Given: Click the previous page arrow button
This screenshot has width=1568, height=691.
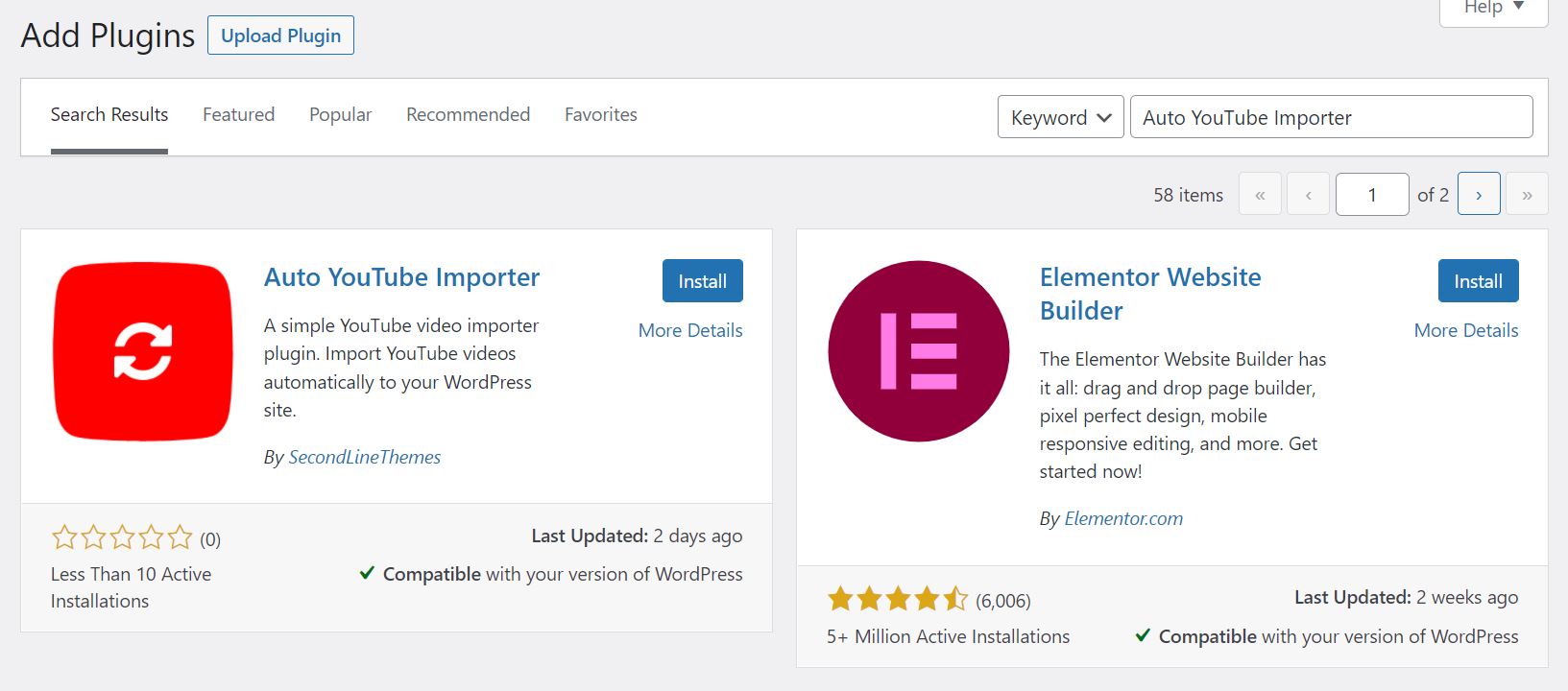Looking at the screenshot, I should coord(1308,195).
